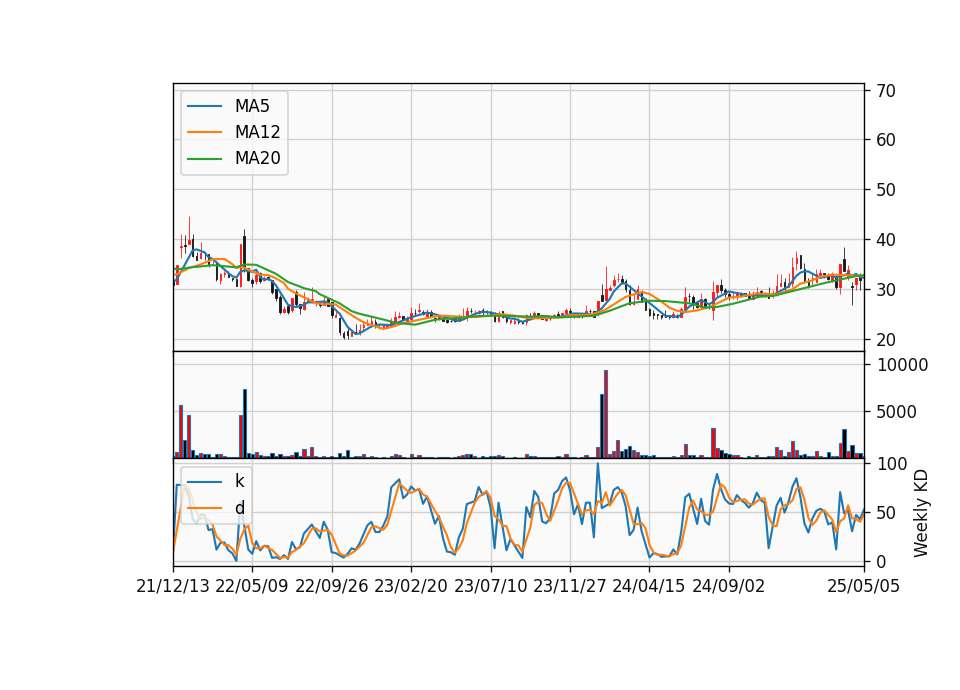
Task: Click the k legend label
Action: (x=239, y=481)
